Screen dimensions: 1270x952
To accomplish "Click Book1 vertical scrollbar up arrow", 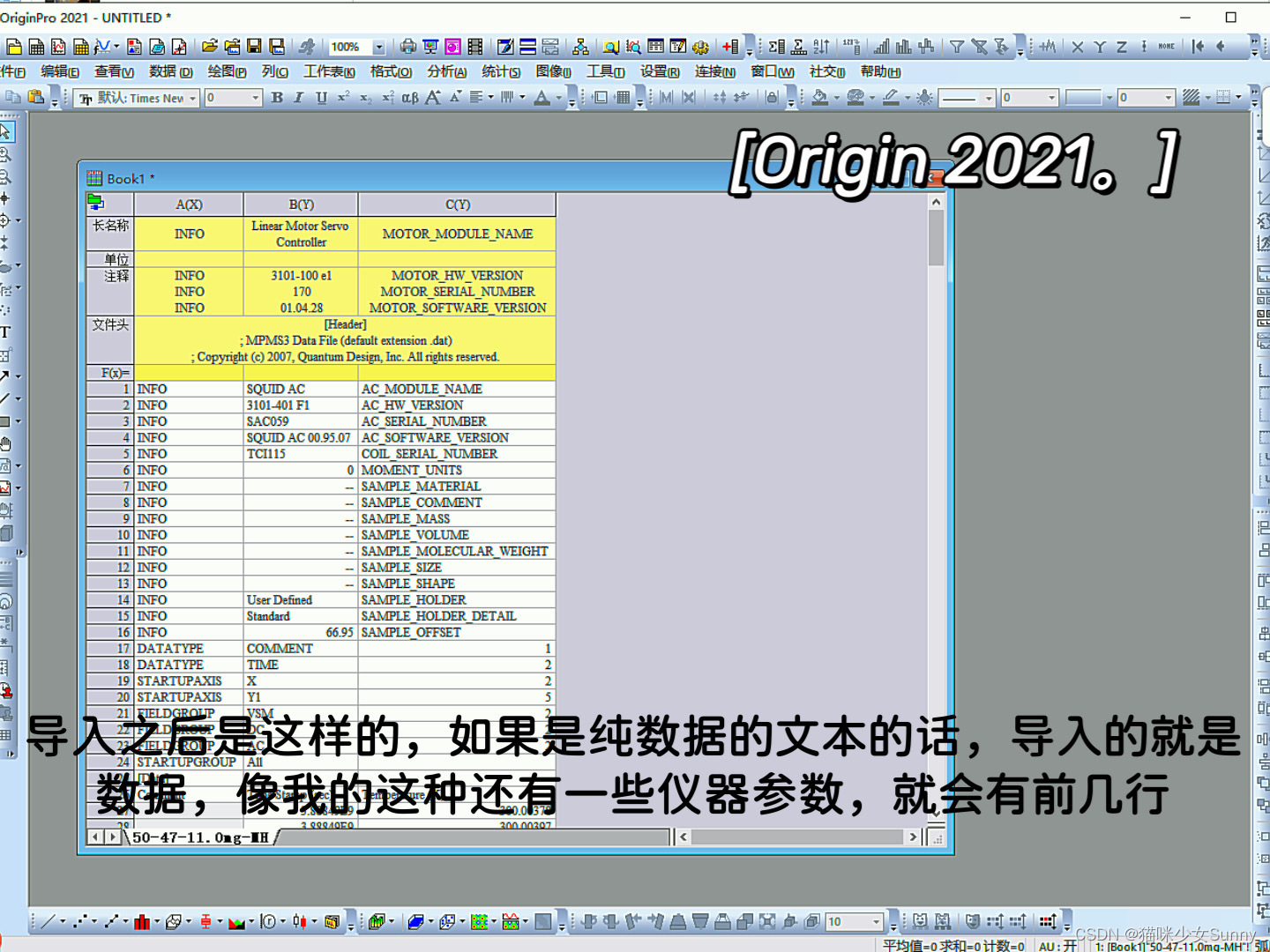I will click(936, 202).
